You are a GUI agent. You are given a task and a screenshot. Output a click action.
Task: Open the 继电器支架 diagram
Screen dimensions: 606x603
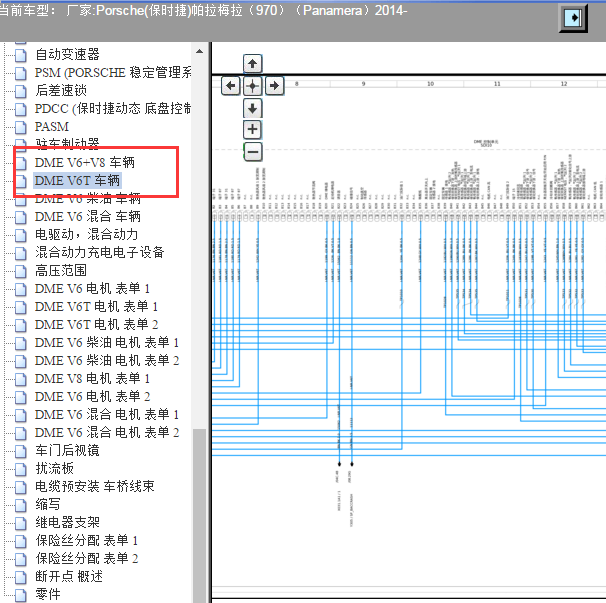pos(68,522)
